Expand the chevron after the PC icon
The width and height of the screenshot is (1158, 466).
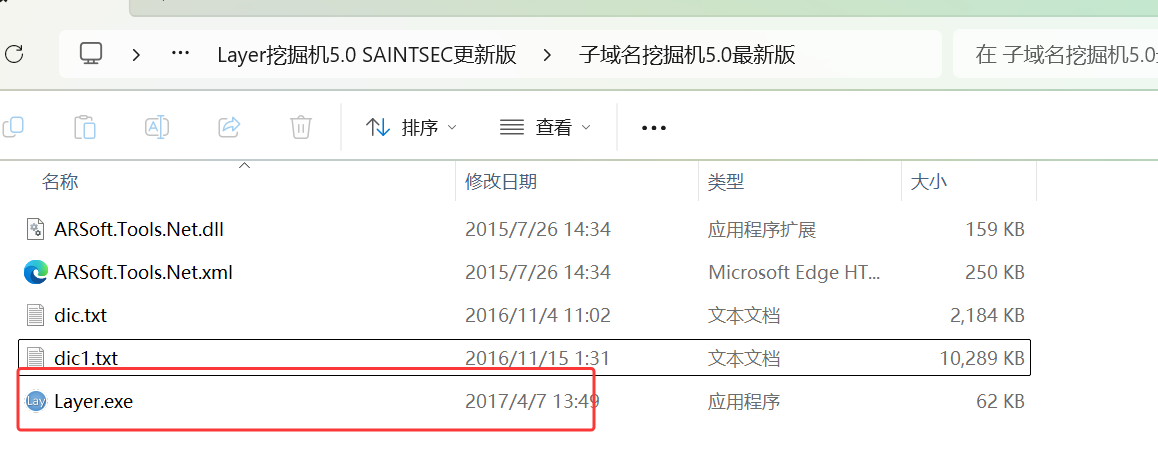[136, 55]
